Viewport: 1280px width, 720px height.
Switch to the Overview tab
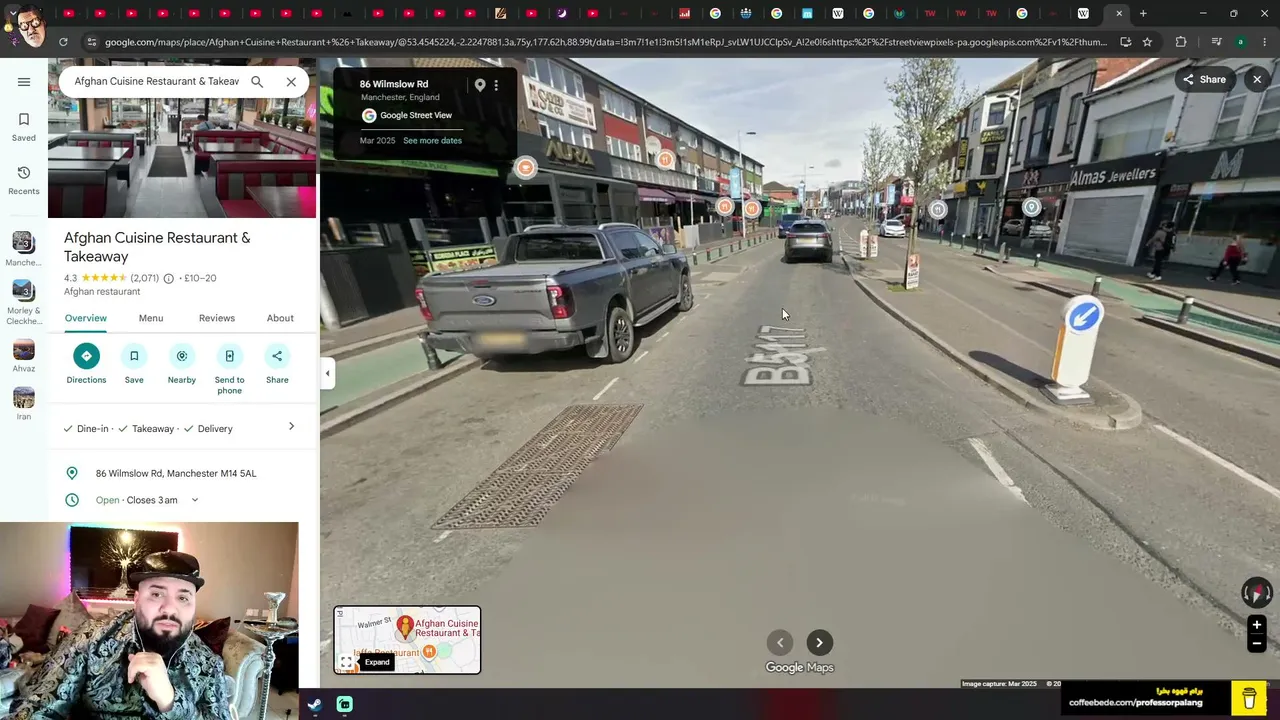86,318
